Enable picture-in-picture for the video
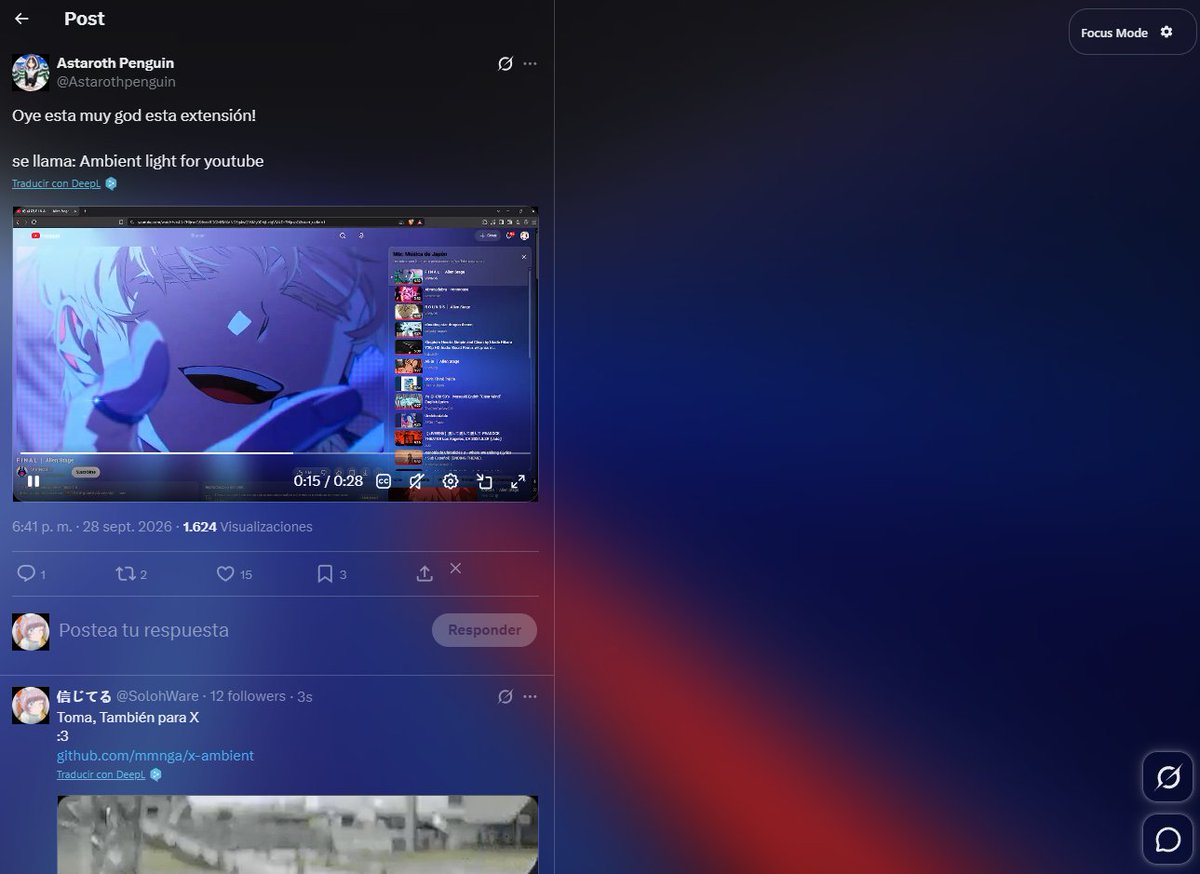 point(484,481)
